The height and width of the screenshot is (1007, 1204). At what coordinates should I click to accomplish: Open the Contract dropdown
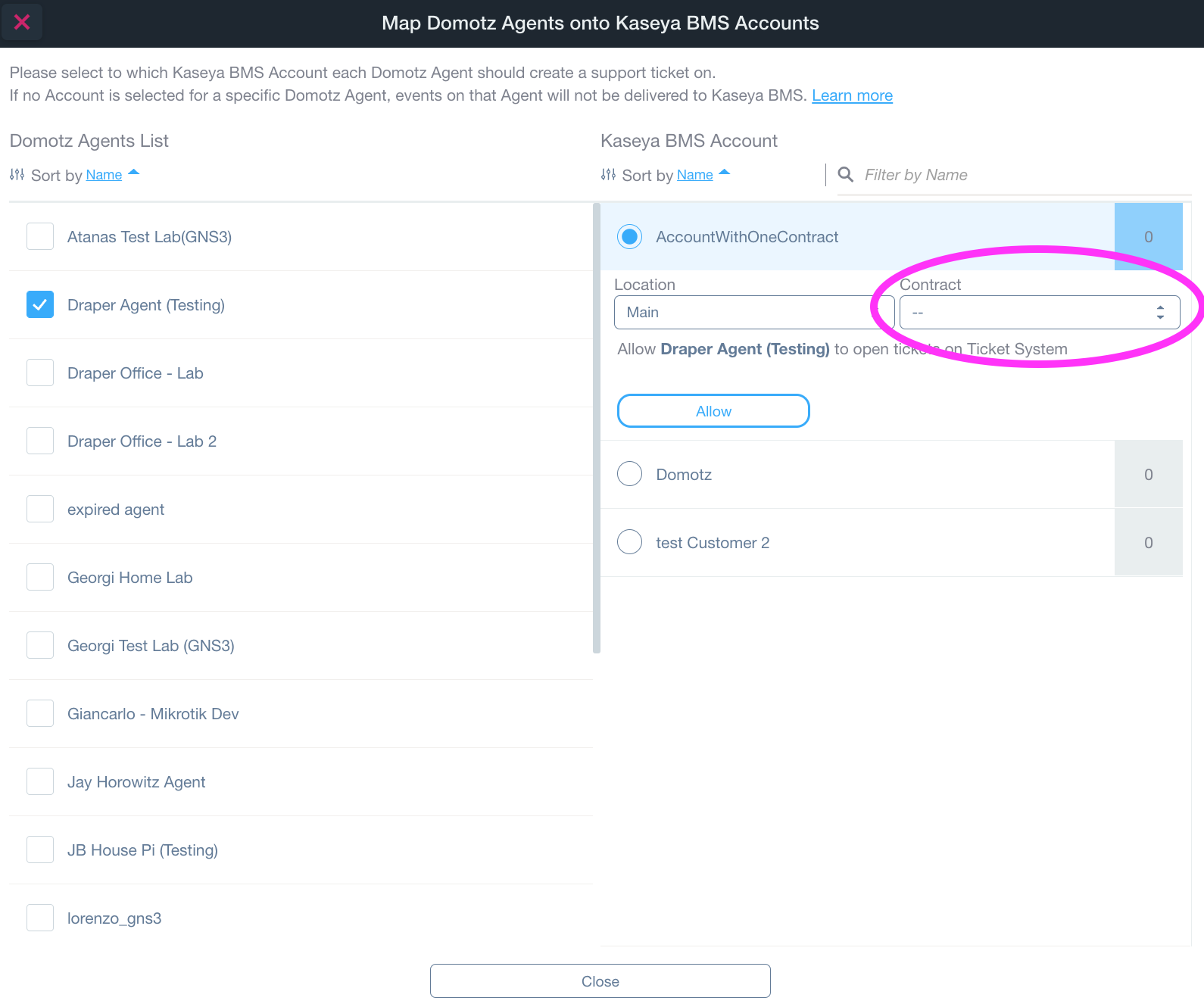click(x=1039, y=313)
